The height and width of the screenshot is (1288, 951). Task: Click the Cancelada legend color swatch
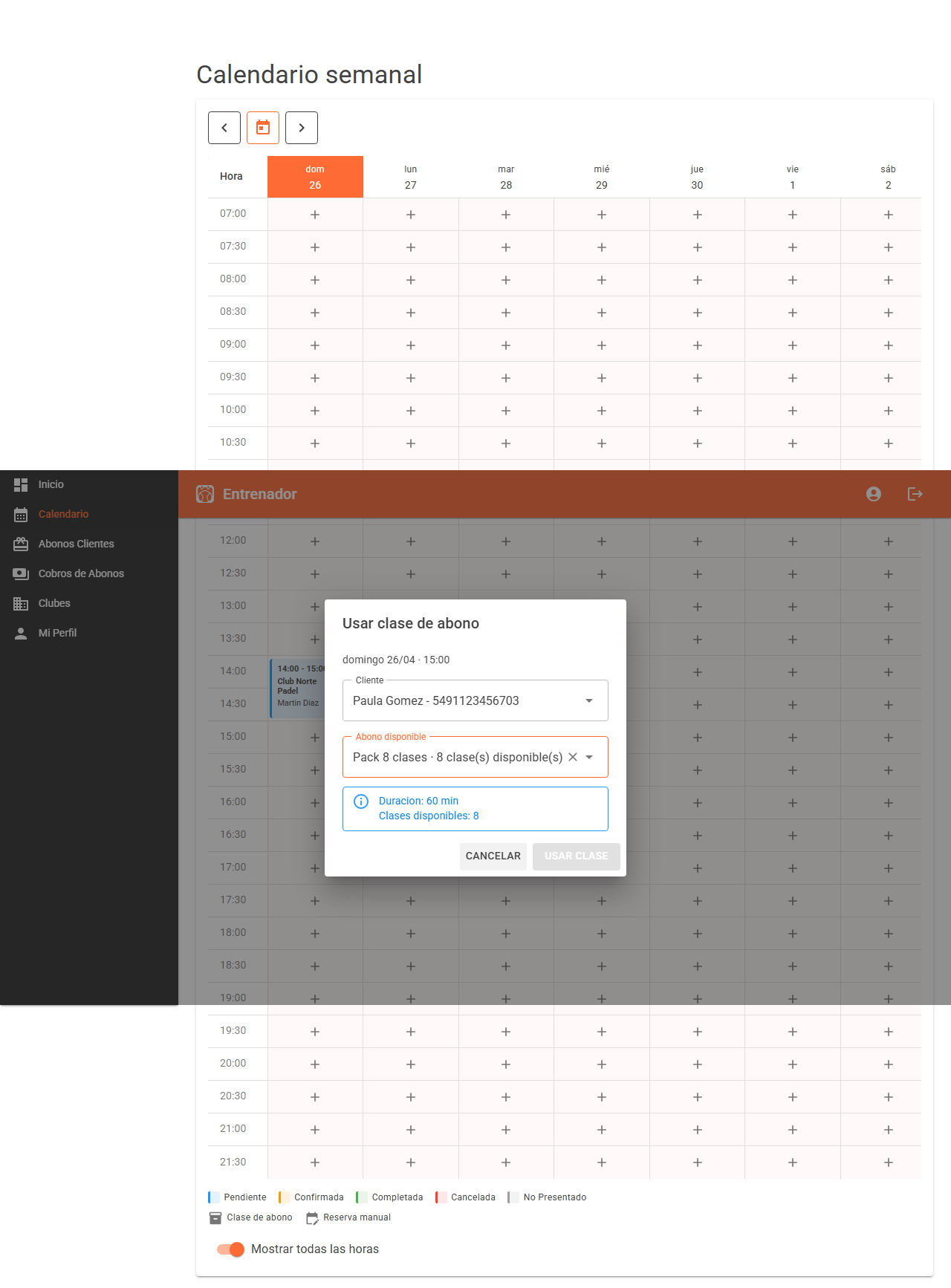point(441,1197)
